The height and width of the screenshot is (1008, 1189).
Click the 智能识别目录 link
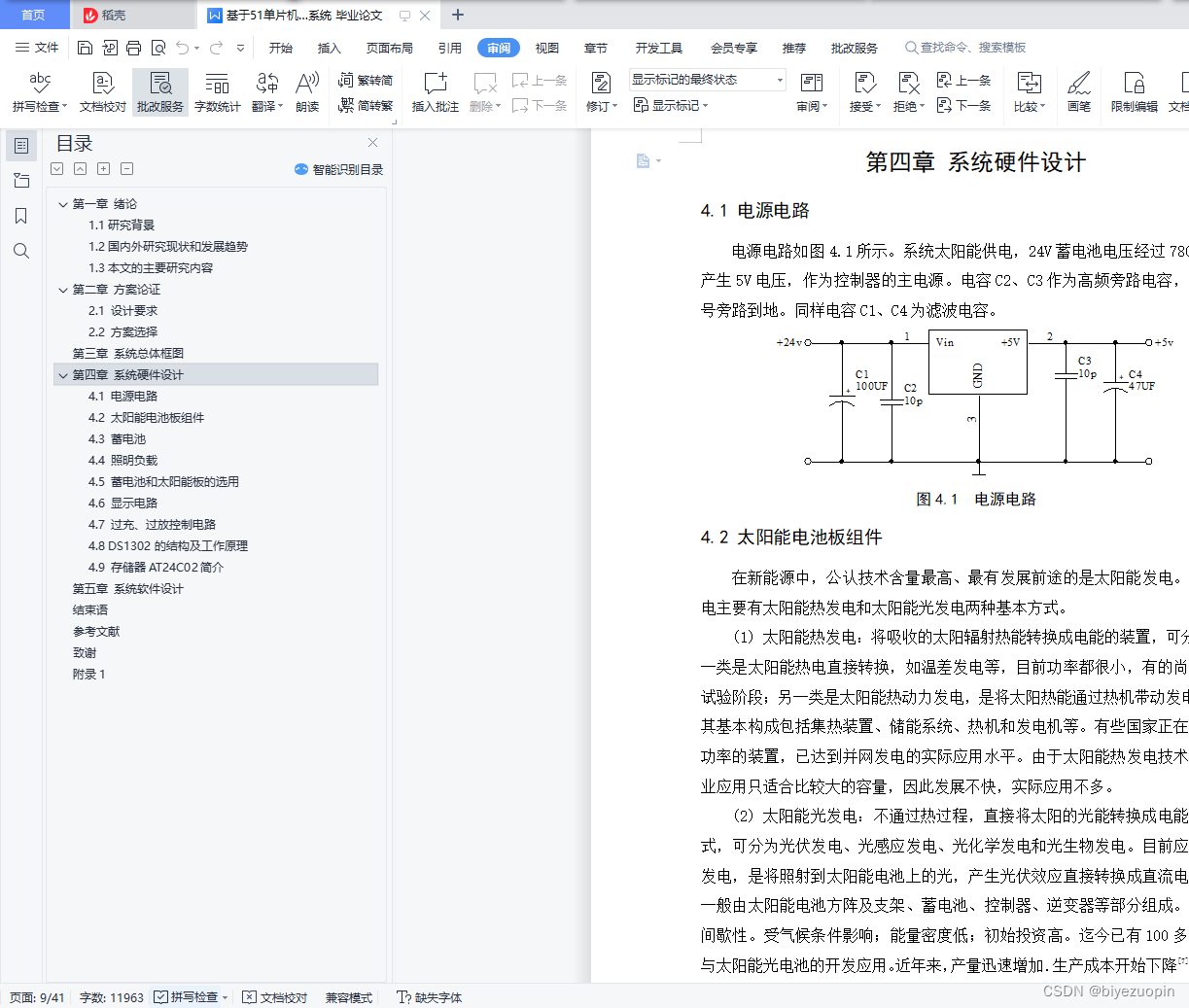pyautogui.click(x=341, y=168)
